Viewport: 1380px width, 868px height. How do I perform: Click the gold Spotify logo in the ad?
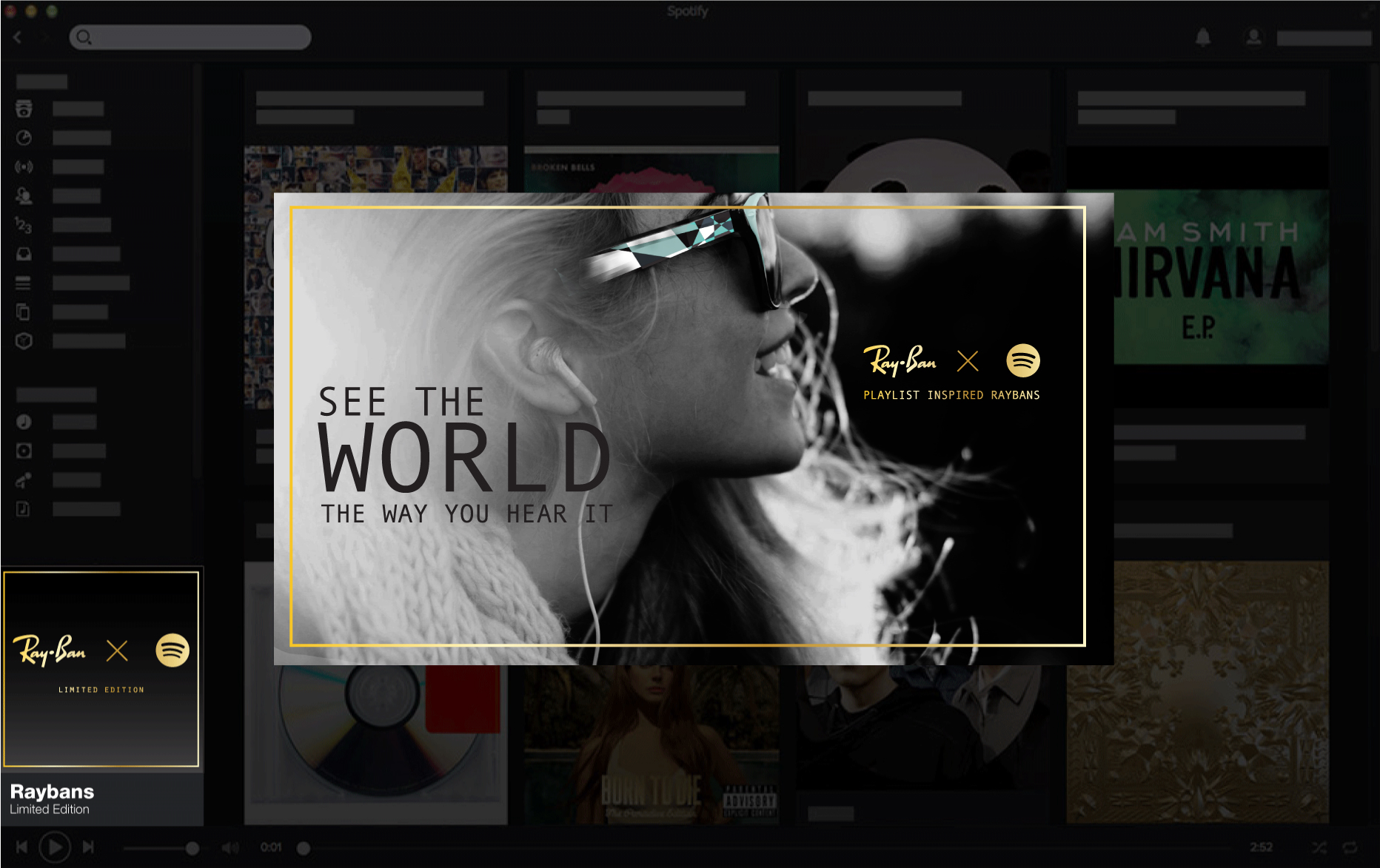1023,360
